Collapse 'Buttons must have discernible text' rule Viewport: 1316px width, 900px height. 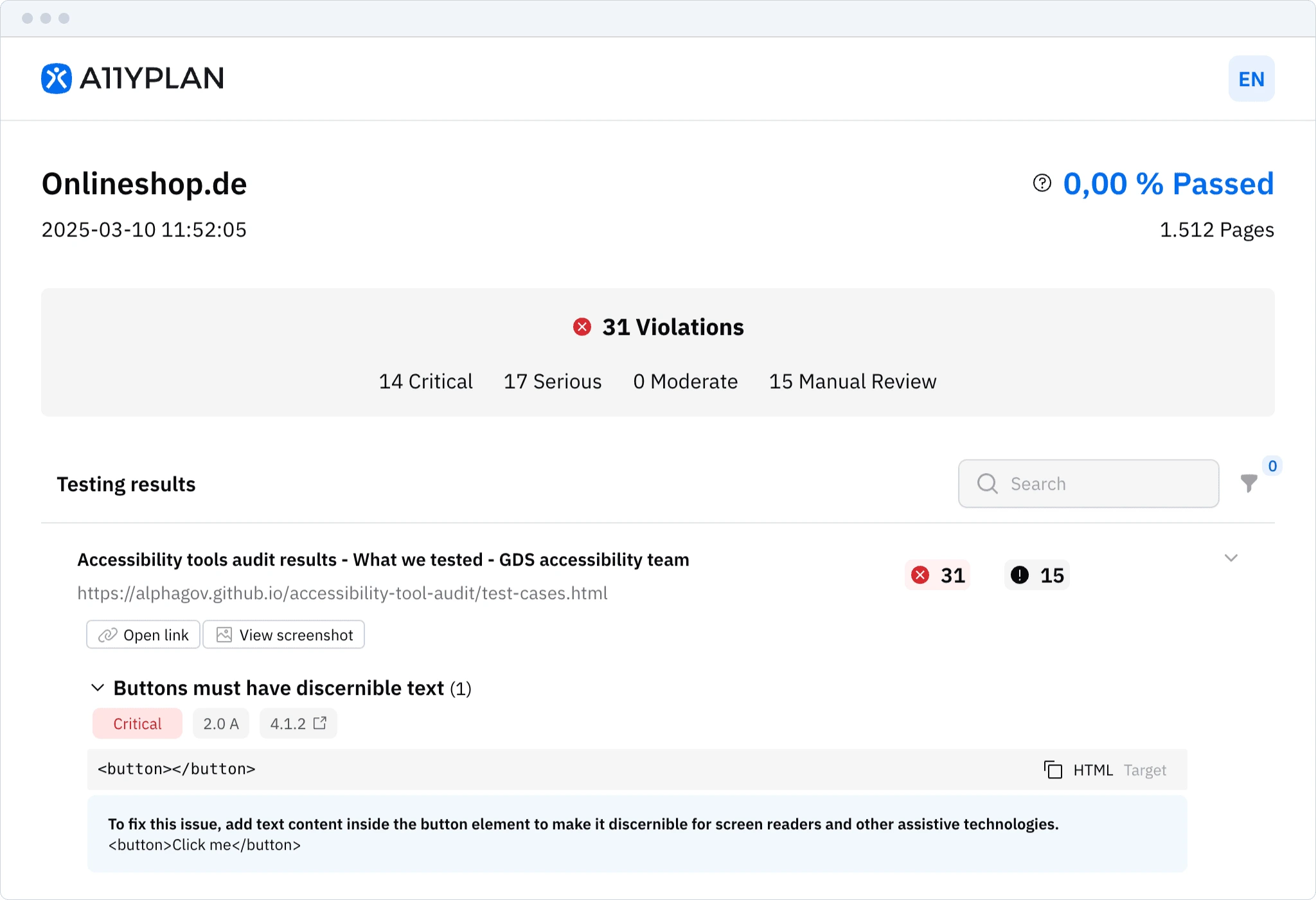click(98, 688)
